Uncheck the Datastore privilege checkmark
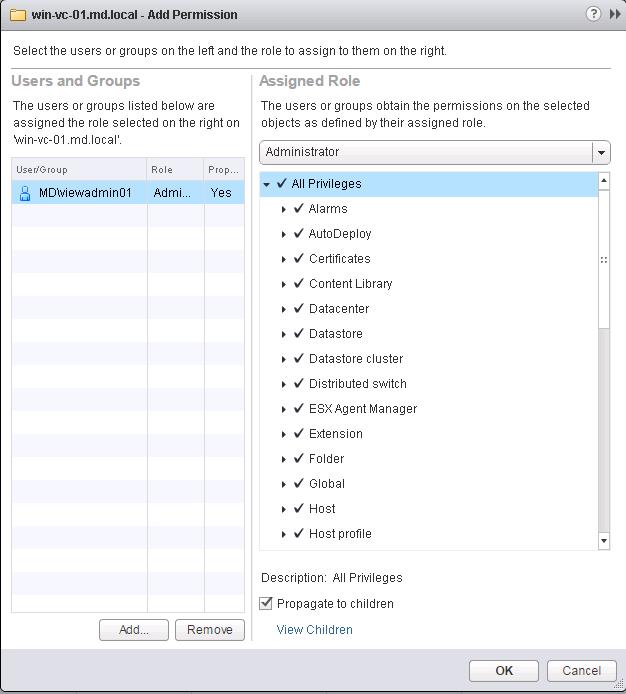626x694 pixels. point(299,334)
